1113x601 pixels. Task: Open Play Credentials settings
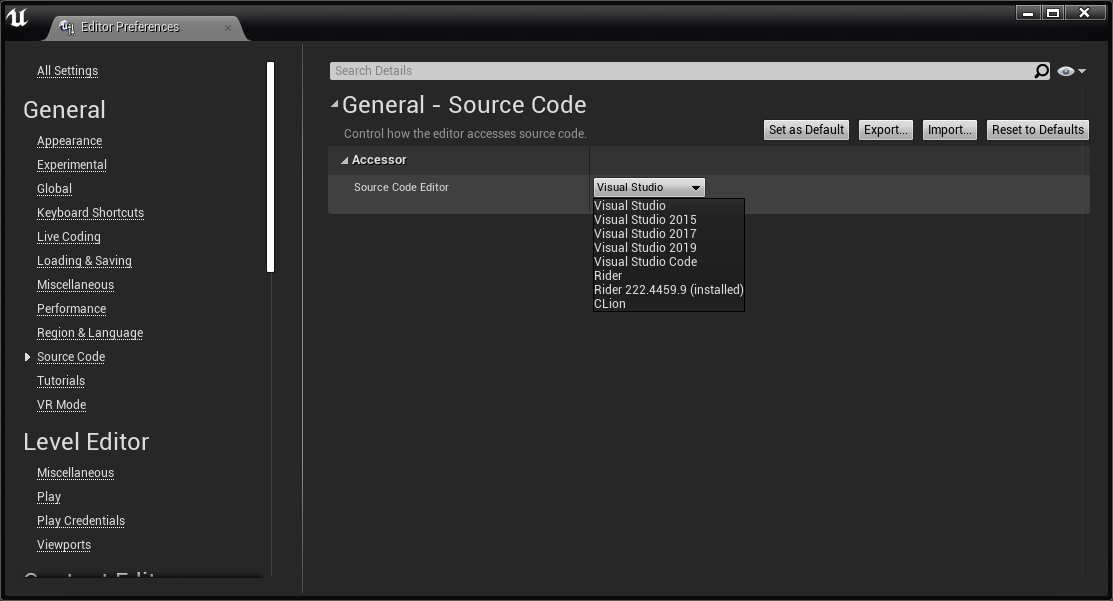(81, 521)
